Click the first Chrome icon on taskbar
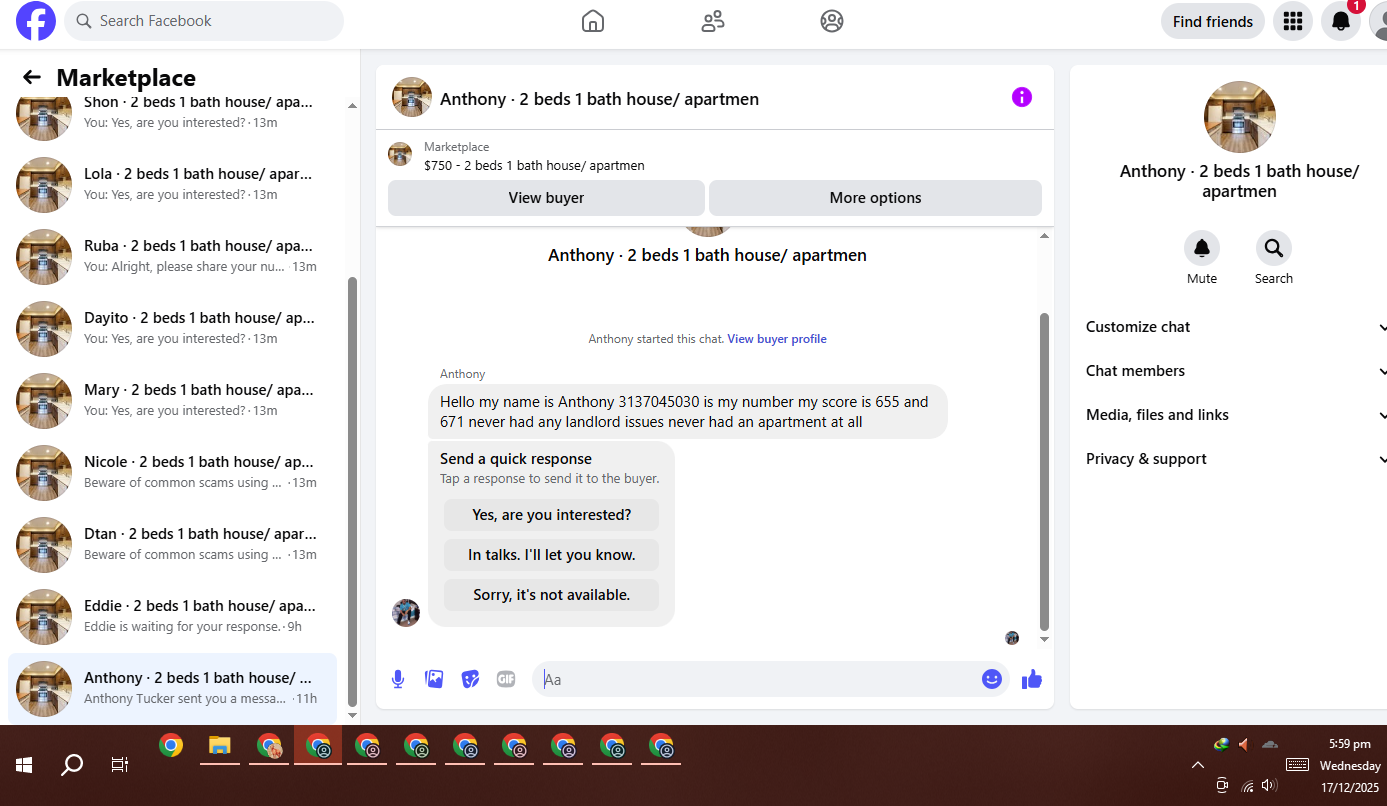Viewport: 1387px width, 806px height. (171, 746)
